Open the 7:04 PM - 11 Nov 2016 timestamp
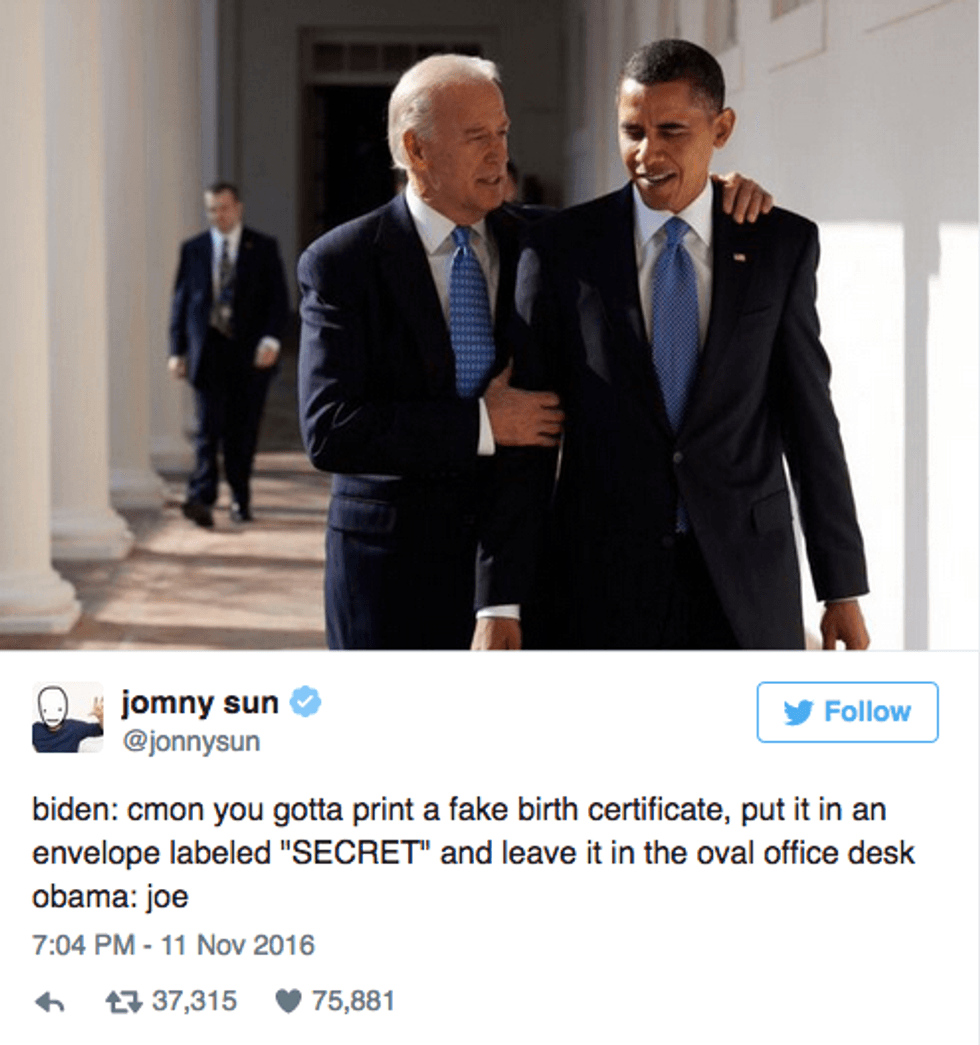The height and width of the screenshot is (1045, 980). point(173,945)
